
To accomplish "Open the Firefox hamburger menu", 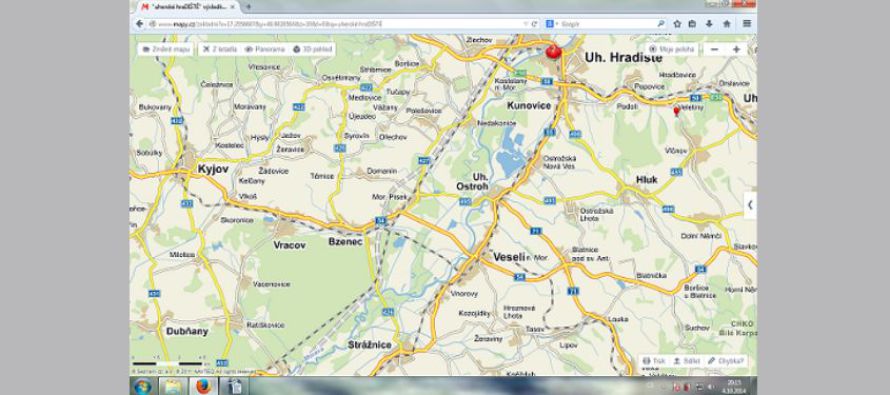I will pyautogui.click(x=746, y=24).
